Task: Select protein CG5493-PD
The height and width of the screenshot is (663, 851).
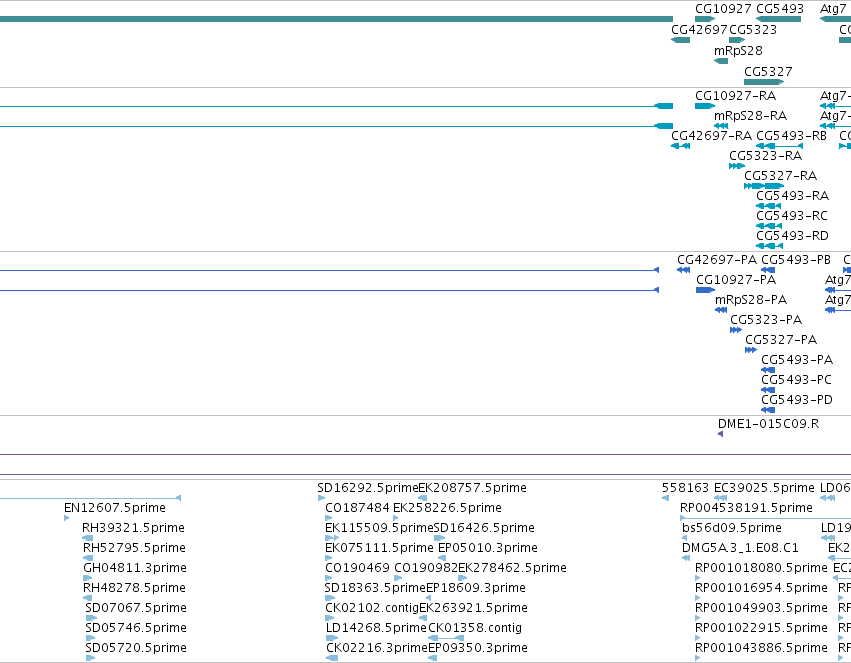Action: pos(767,411)
